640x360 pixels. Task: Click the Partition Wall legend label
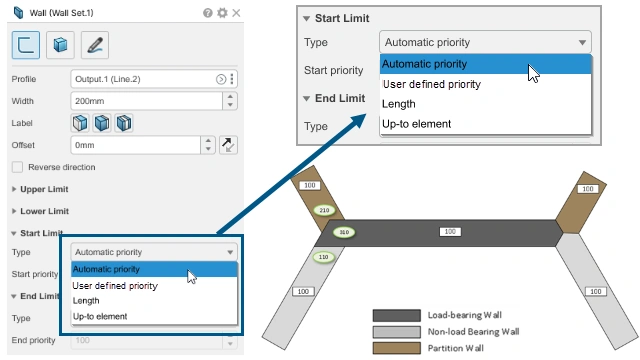click(x=456, y=348)
